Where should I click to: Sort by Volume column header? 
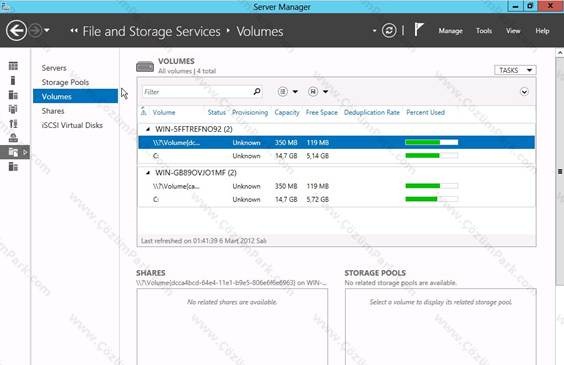(x=164, y=113)
